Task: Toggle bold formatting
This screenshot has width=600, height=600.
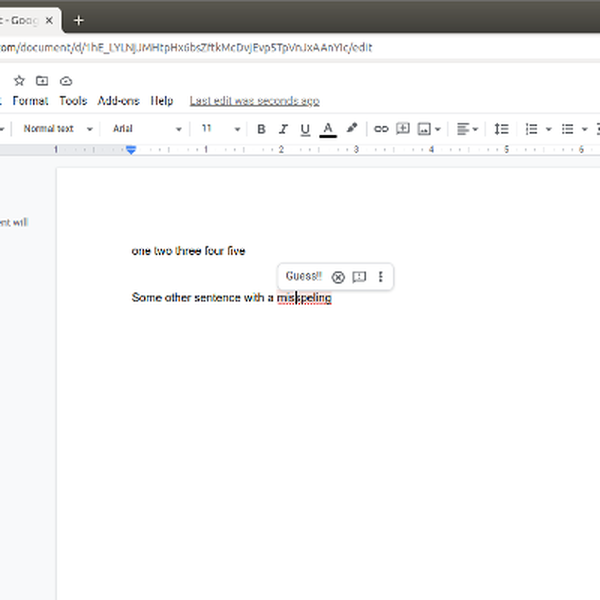Action: 261,129
